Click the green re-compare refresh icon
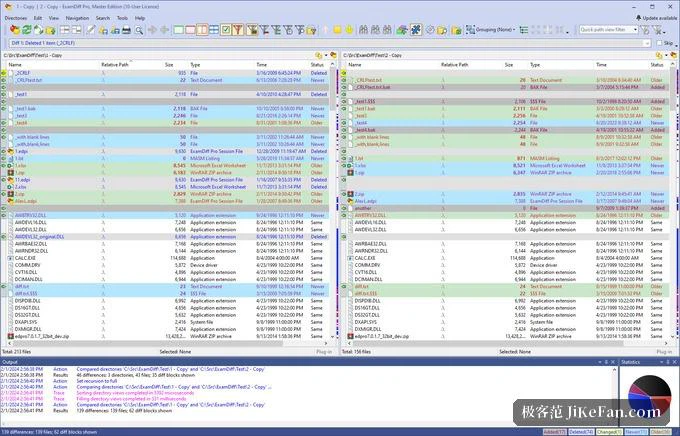Screen dimensions: 680x436 (26, 30)
